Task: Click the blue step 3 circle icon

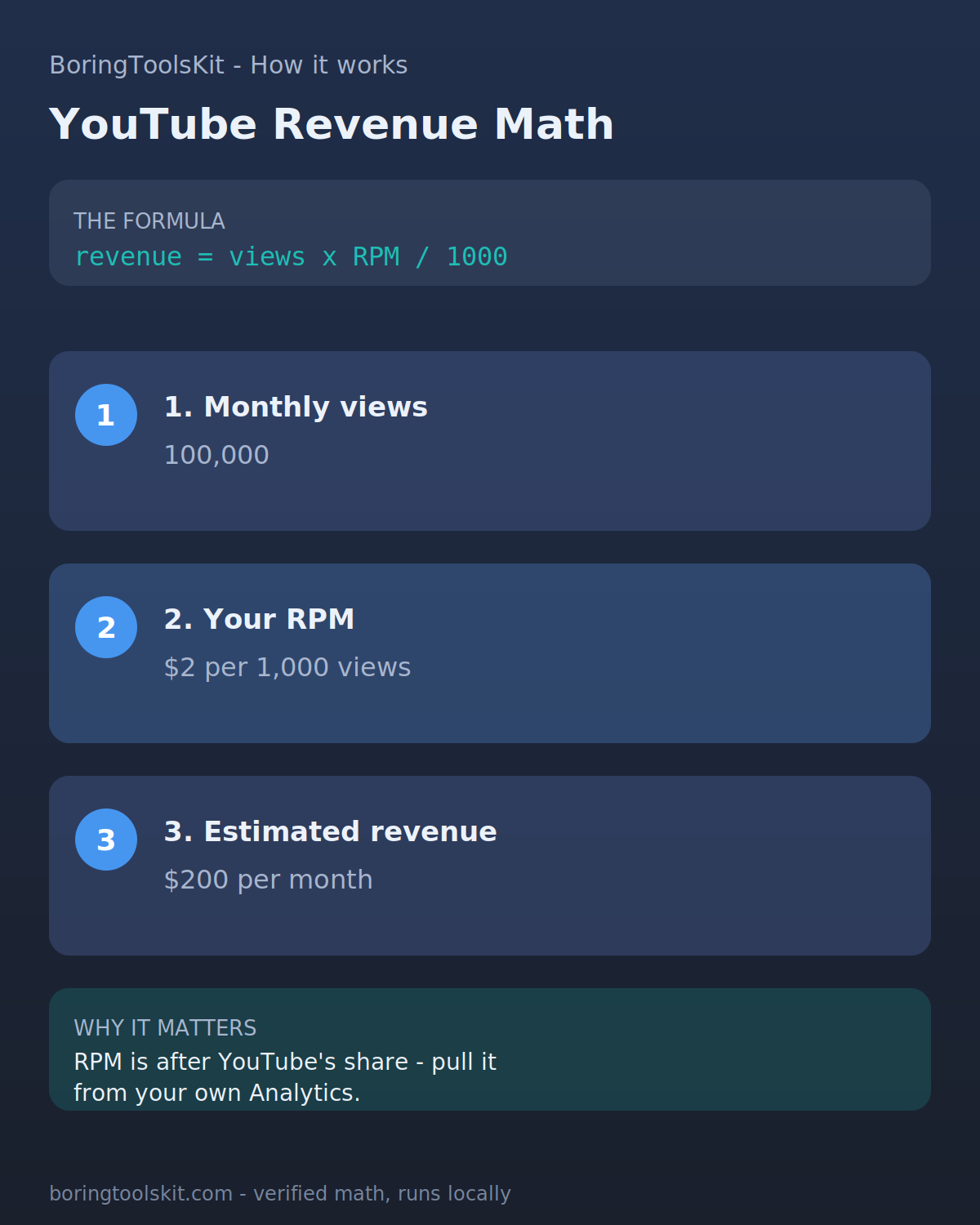Action: 106,840
